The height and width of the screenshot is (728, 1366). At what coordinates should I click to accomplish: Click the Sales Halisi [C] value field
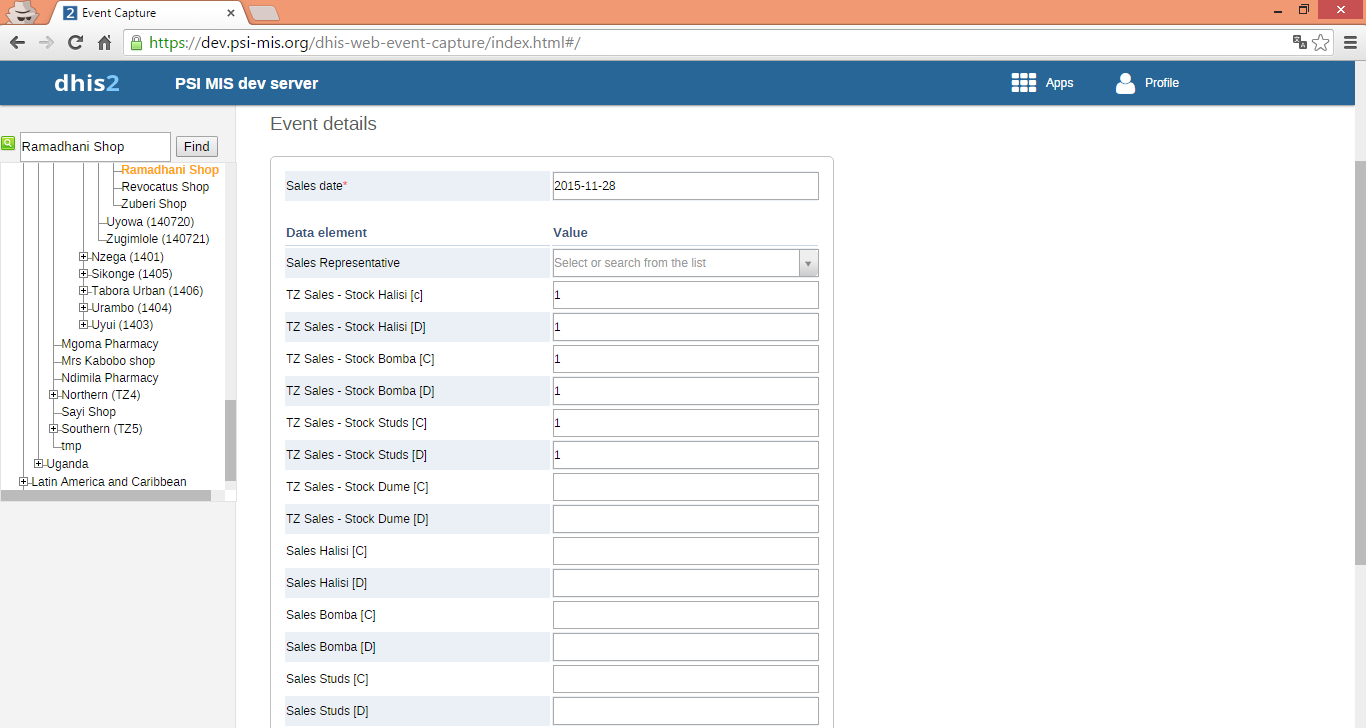(686, 551)
